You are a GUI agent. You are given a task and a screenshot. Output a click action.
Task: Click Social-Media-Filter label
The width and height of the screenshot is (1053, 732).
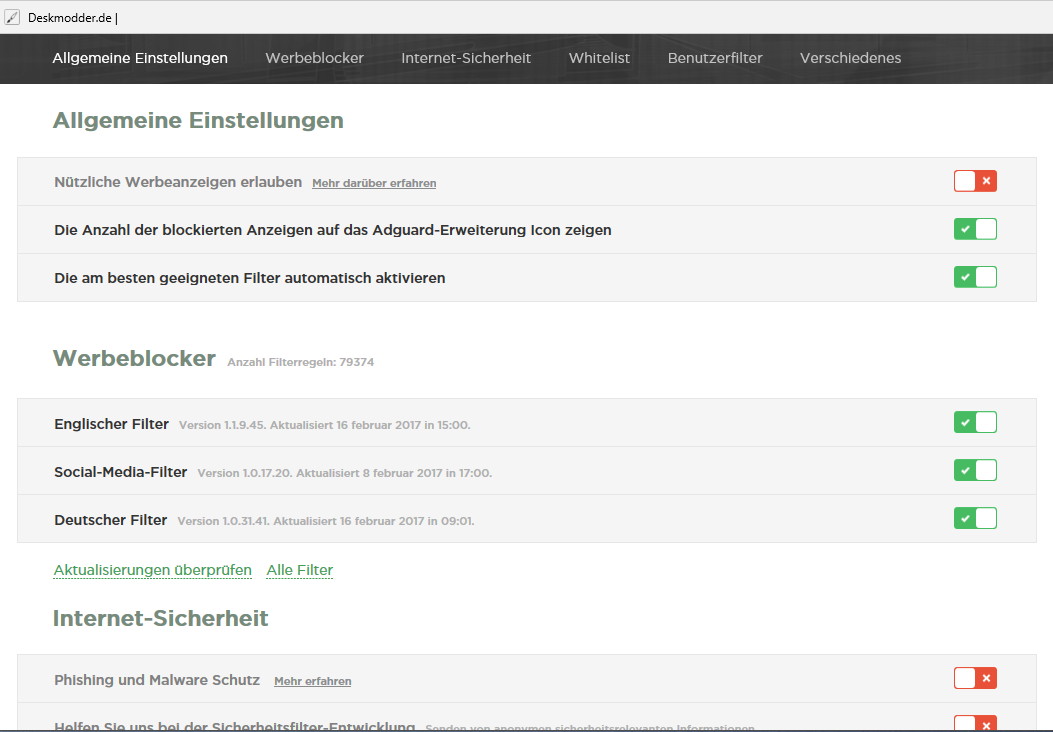(x=121, y=472)
